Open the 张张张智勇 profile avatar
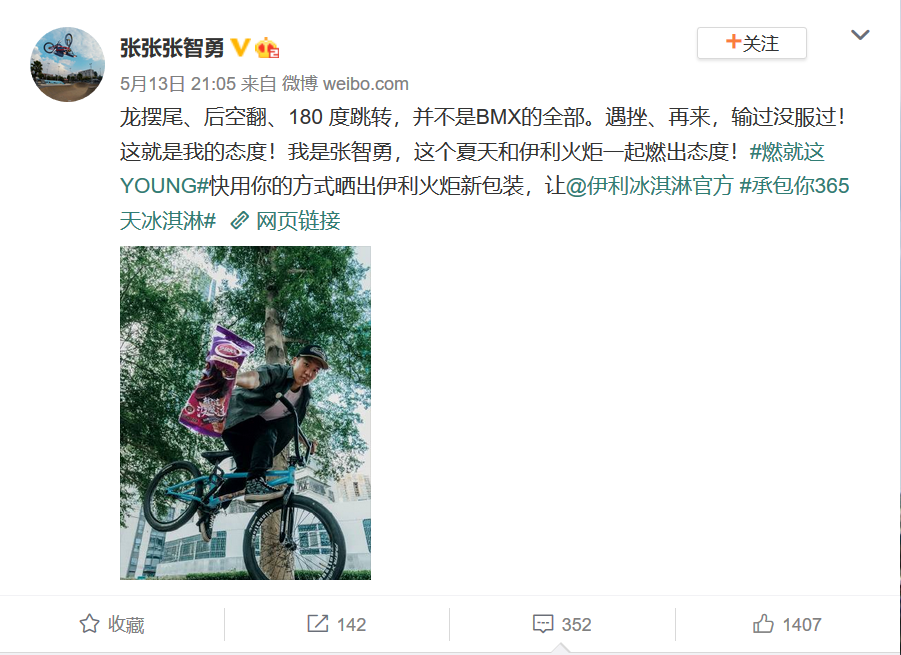The image size is (901, 655). pos(67,64)
